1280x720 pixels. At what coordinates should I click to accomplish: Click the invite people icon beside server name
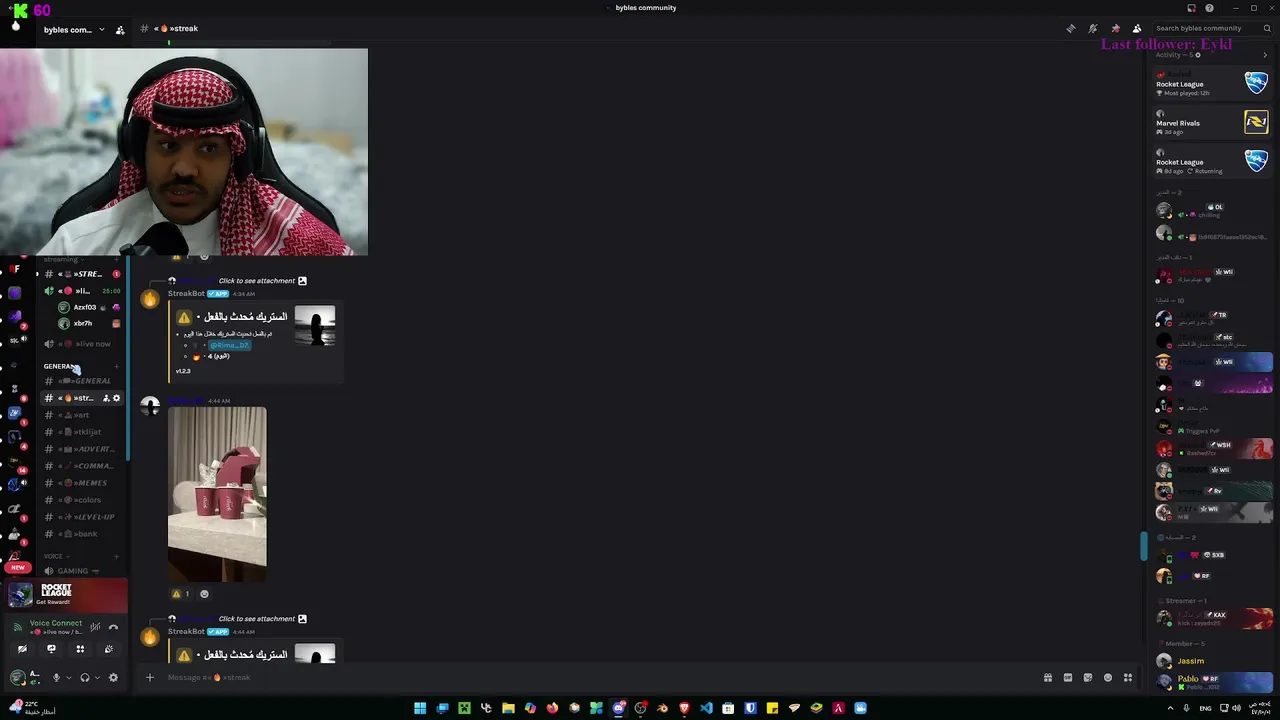tap(120, 30)
